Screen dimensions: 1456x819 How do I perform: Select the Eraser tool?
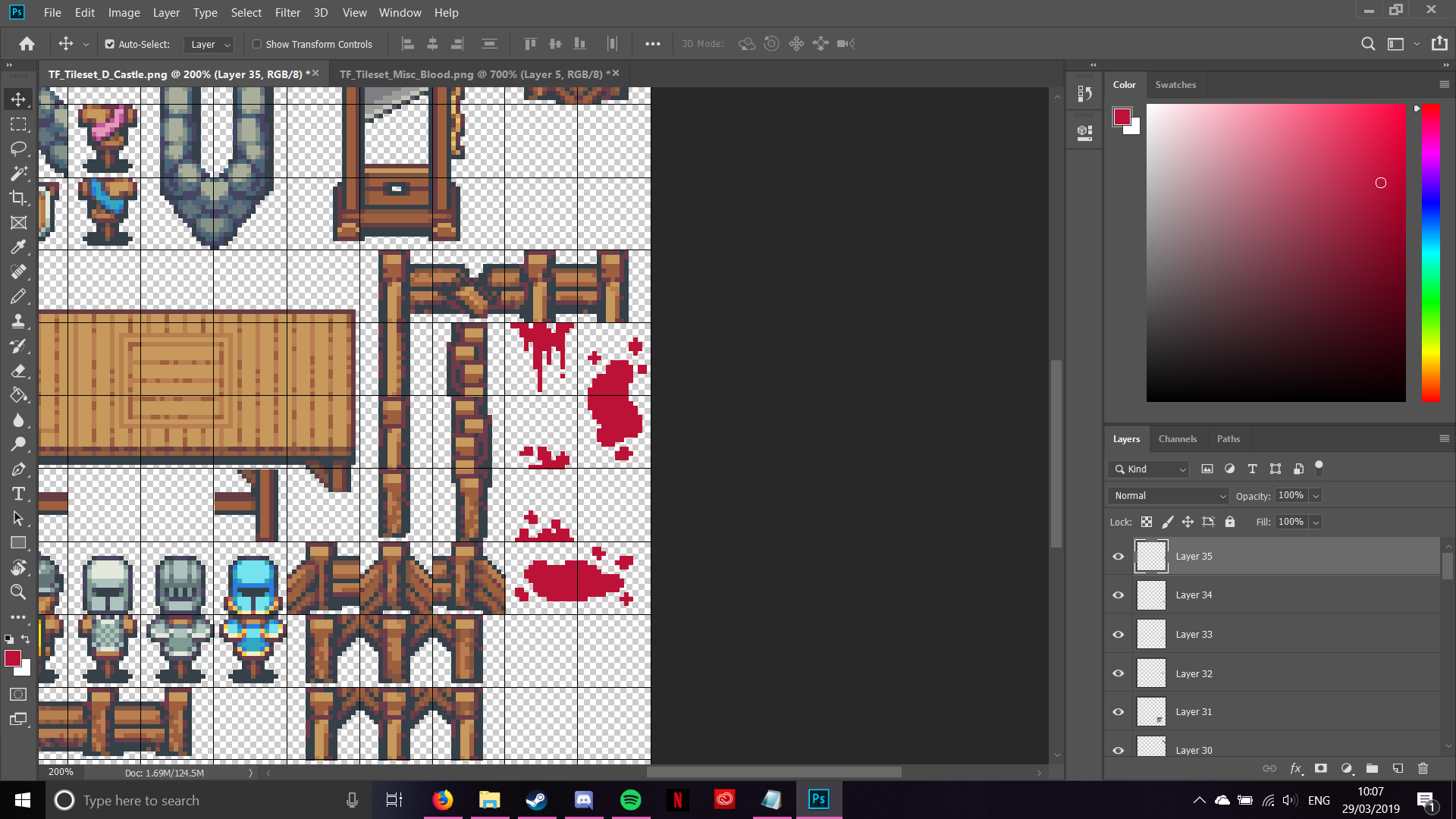point(18,371)
